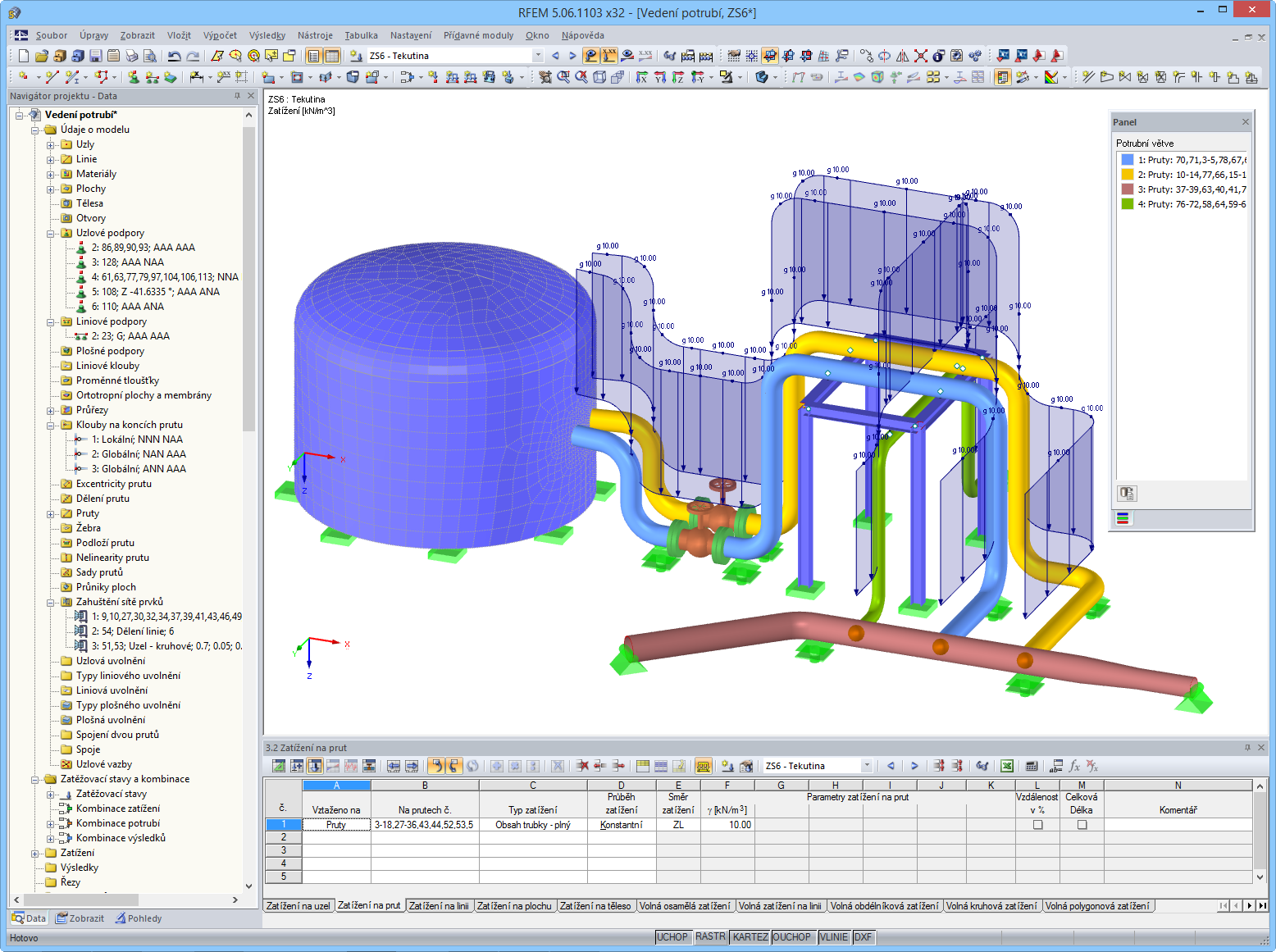Toggle the VLINIE status button
The width and height of the screenshot is (1276, 952).
pyautogui.click(x=834, y=937)
